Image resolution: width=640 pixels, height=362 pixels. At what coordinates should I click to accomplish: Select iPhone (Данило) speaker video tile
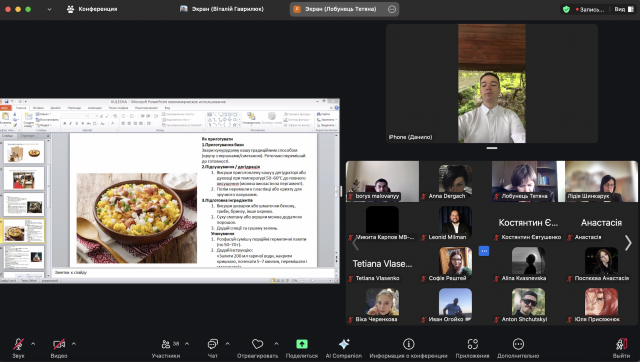coord(492,83)
